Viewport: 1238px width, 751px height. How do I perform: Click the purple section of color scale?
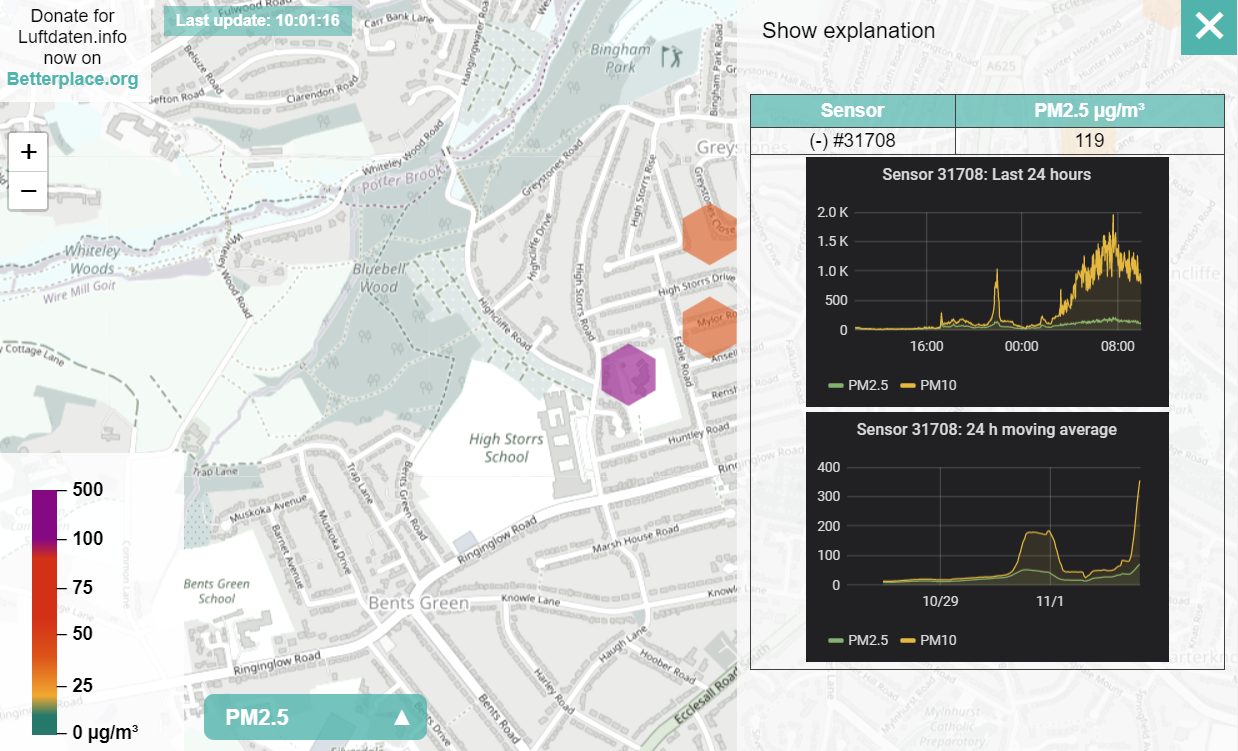tap(45, 515)
